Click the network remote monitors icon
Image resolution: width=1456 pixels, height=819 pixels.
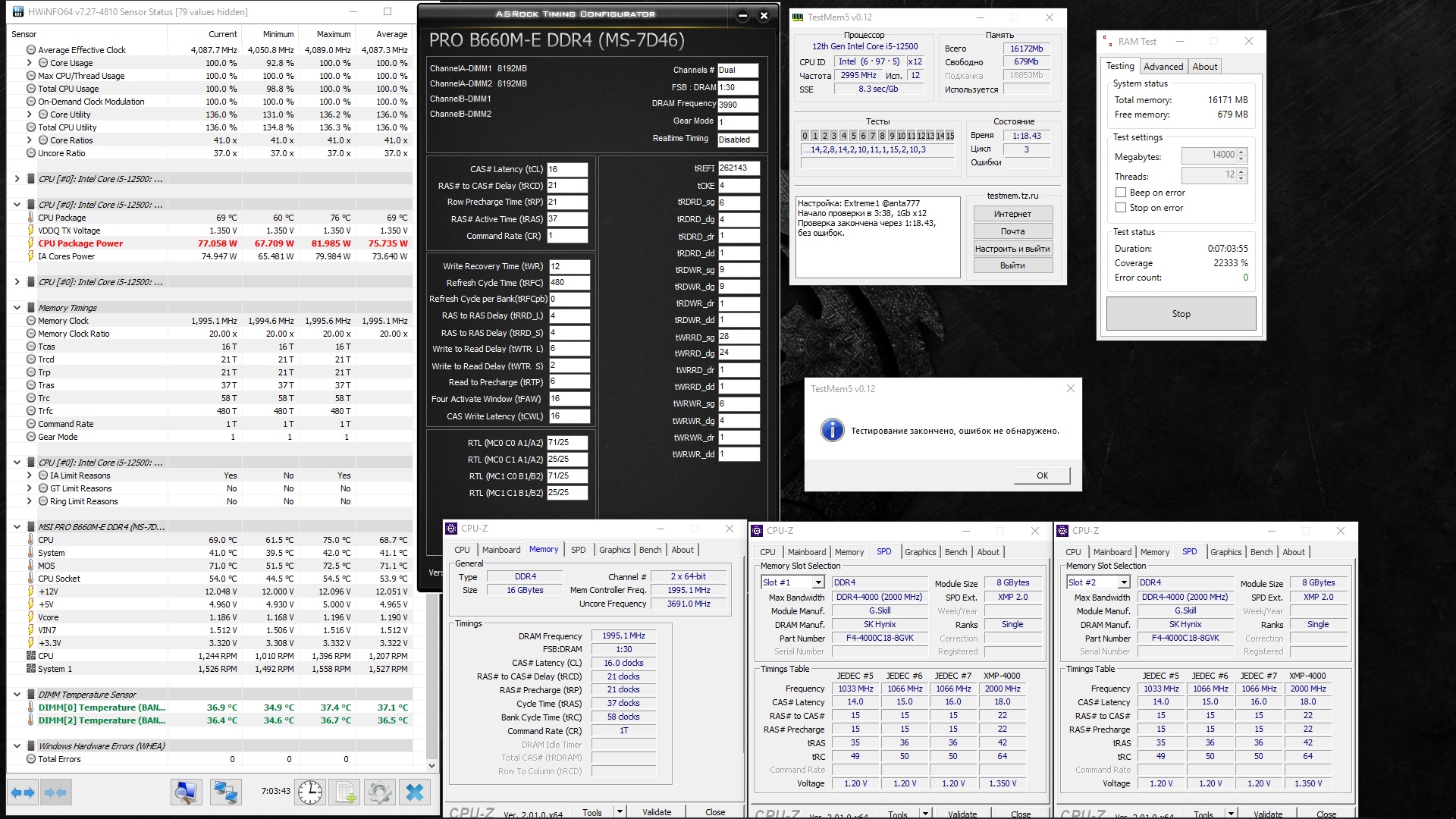(x=225, y=792)
